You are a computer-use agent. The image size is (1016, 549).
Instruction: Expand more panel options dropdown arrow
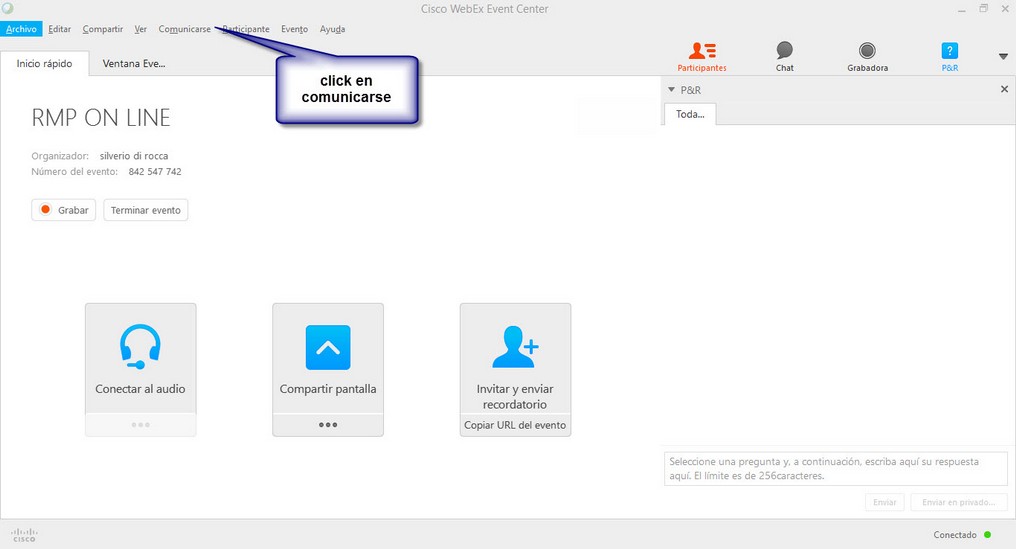click(x=1003, y=56)
